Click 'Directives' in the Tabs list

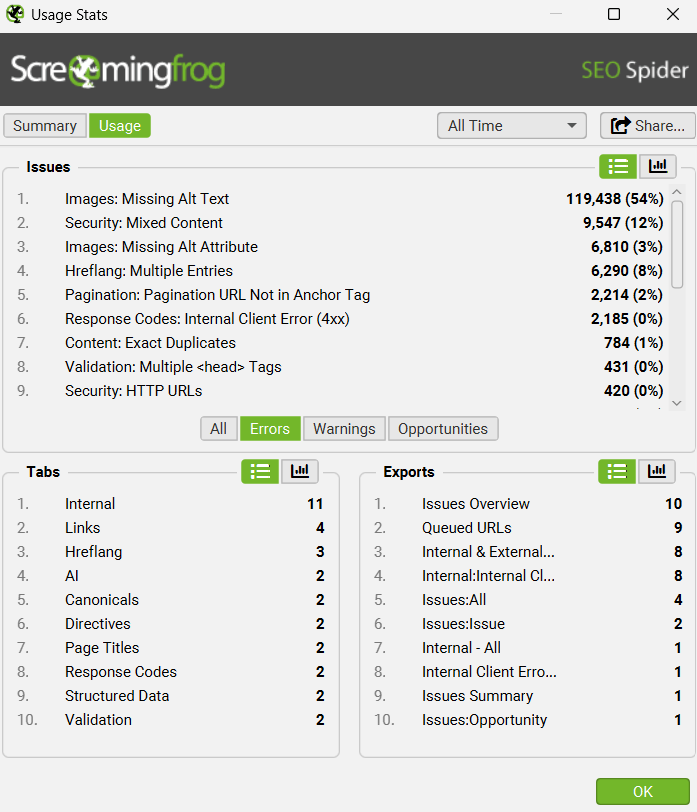[98, 624]
